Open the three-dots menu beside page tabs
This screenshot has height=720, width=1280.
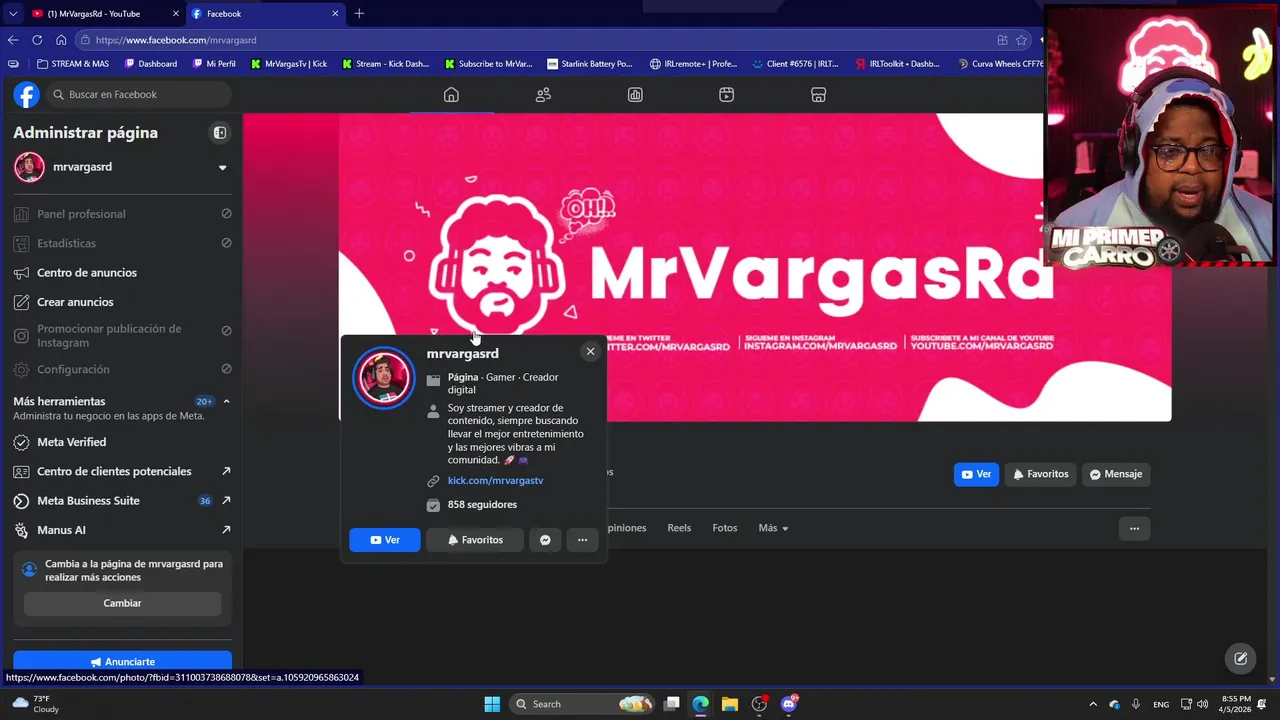[x=1134, y=528]
